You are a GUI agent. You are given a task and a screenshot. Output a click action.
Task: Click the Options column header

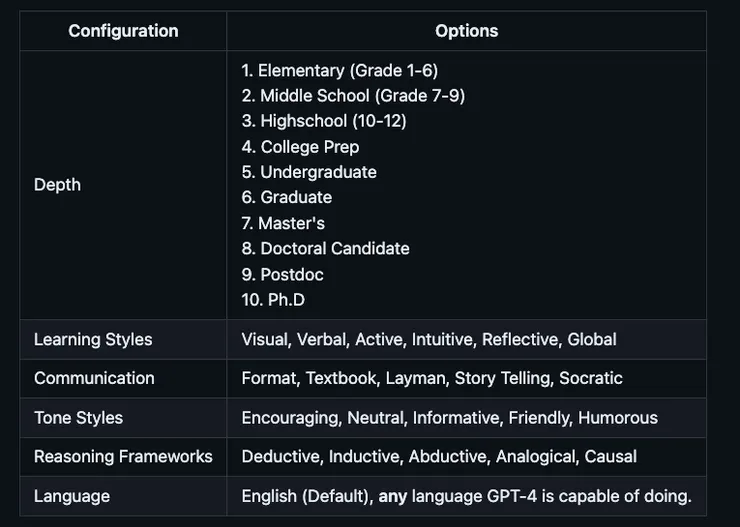466,31
